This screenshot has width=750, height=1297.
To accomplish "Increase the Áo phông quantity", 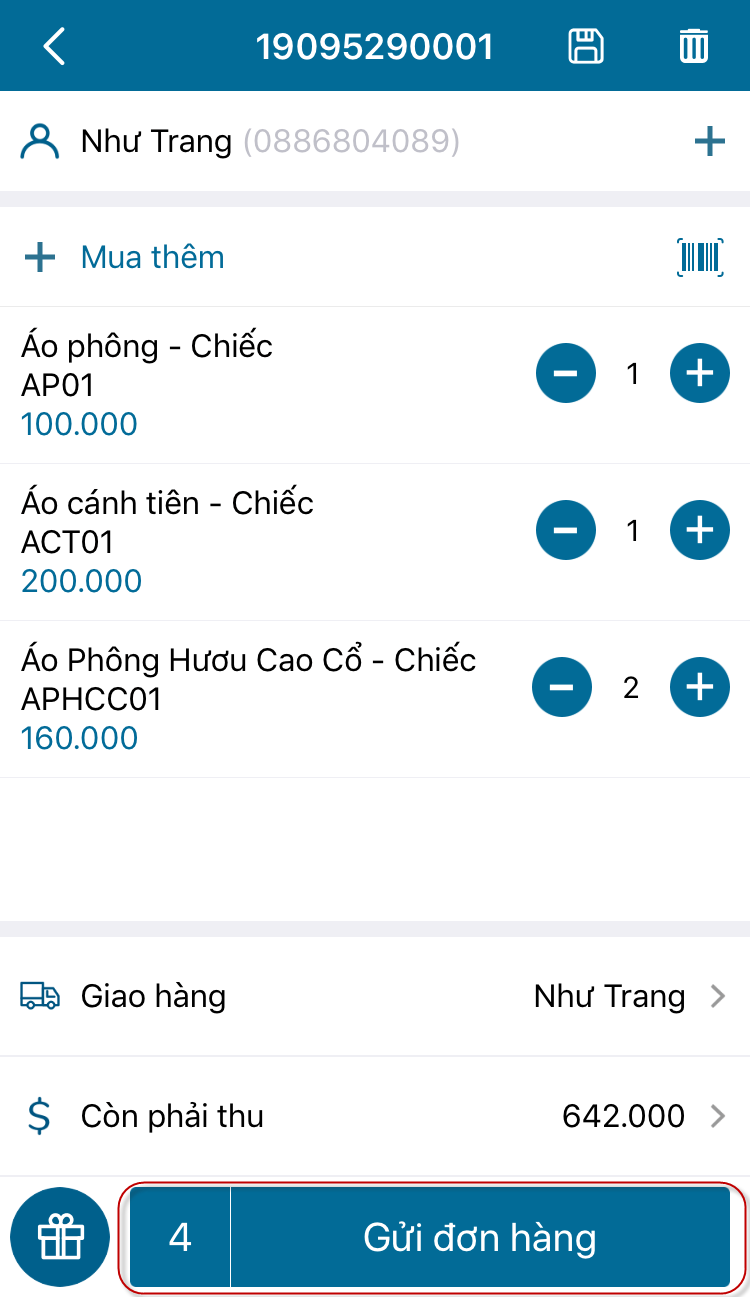I will point(699,374).
